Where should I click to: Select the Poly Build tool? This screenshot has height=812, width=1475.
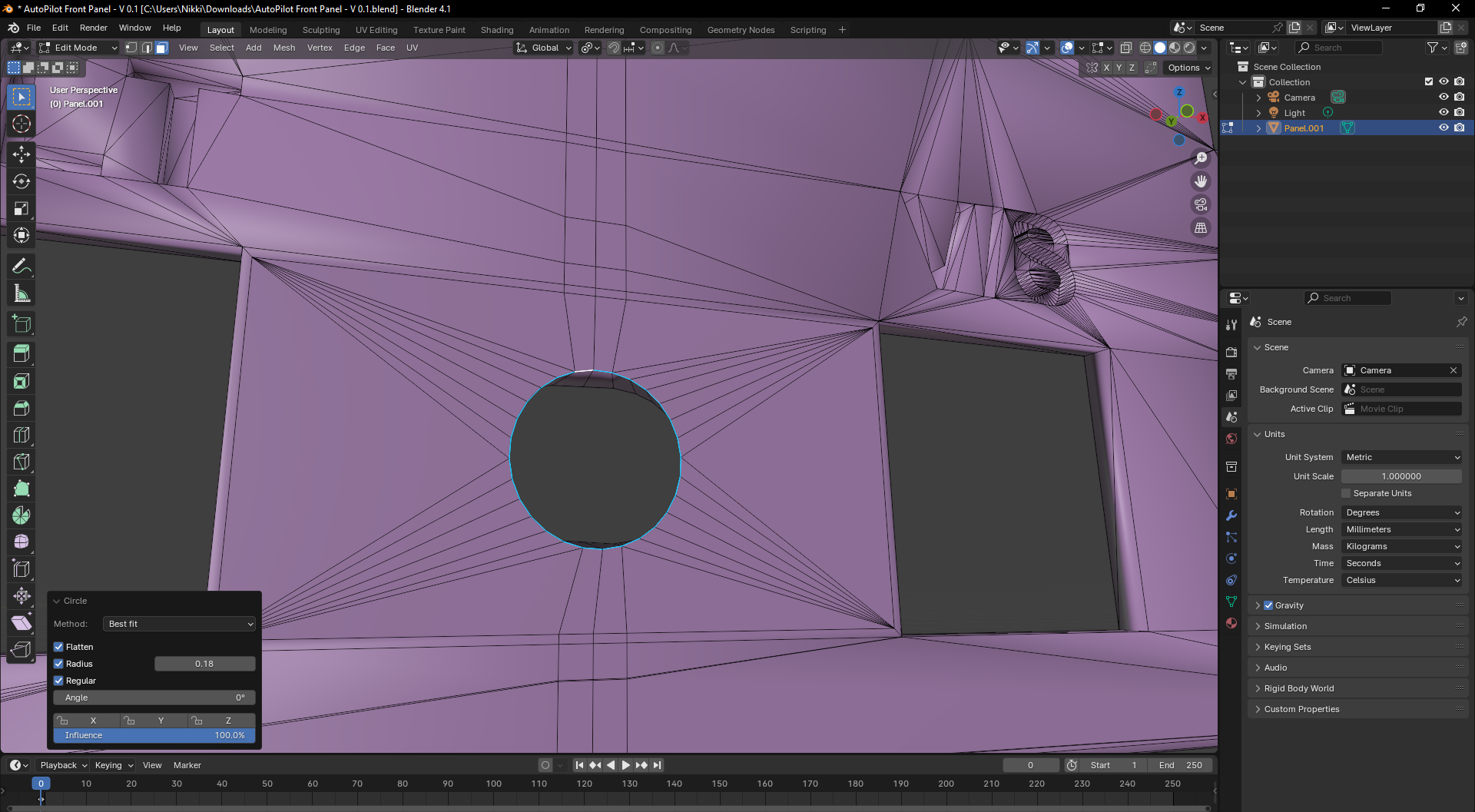coord(22,489)
